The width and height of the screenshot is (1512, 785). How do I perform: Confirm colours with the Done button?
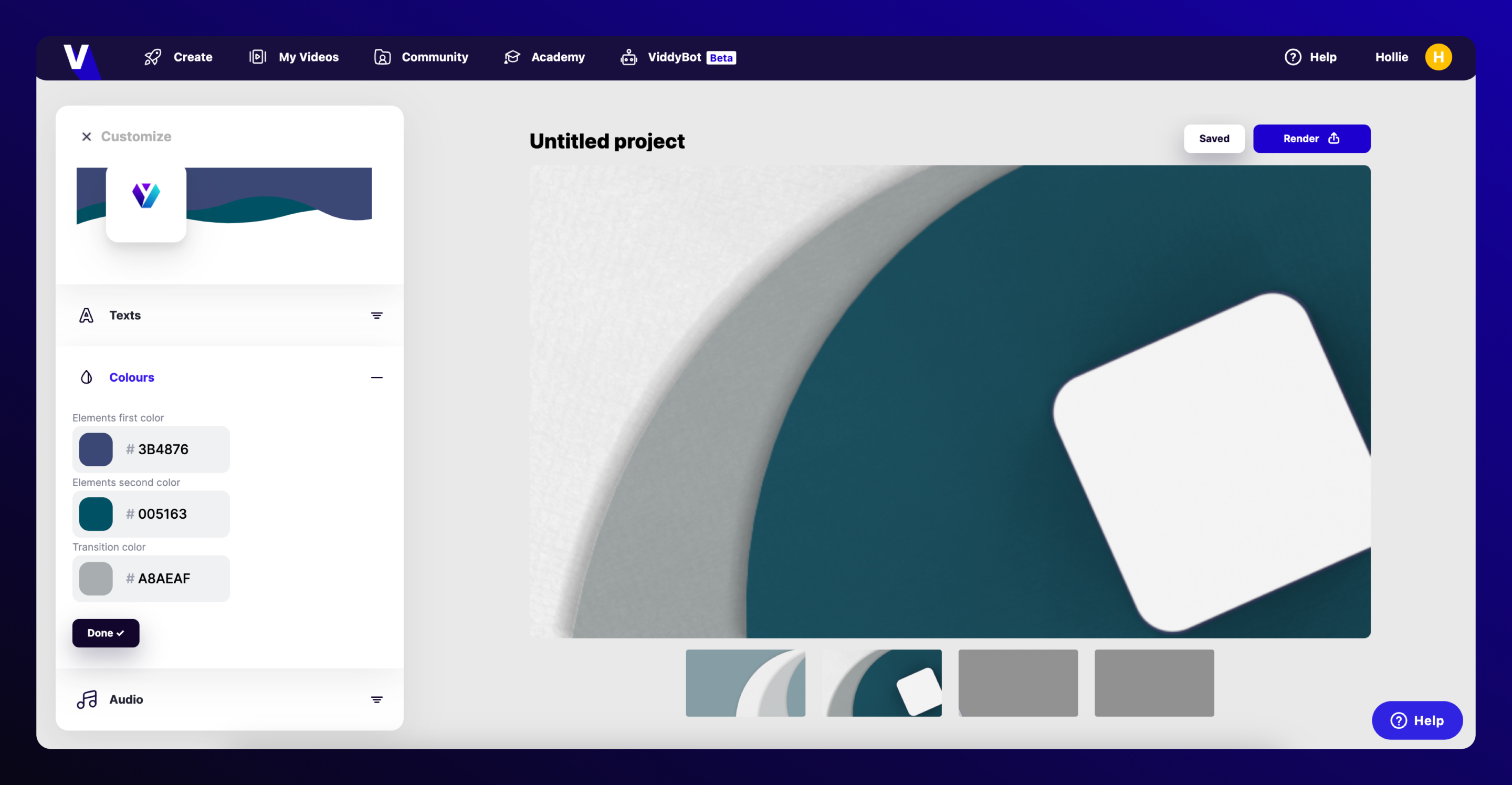point(106,634)
